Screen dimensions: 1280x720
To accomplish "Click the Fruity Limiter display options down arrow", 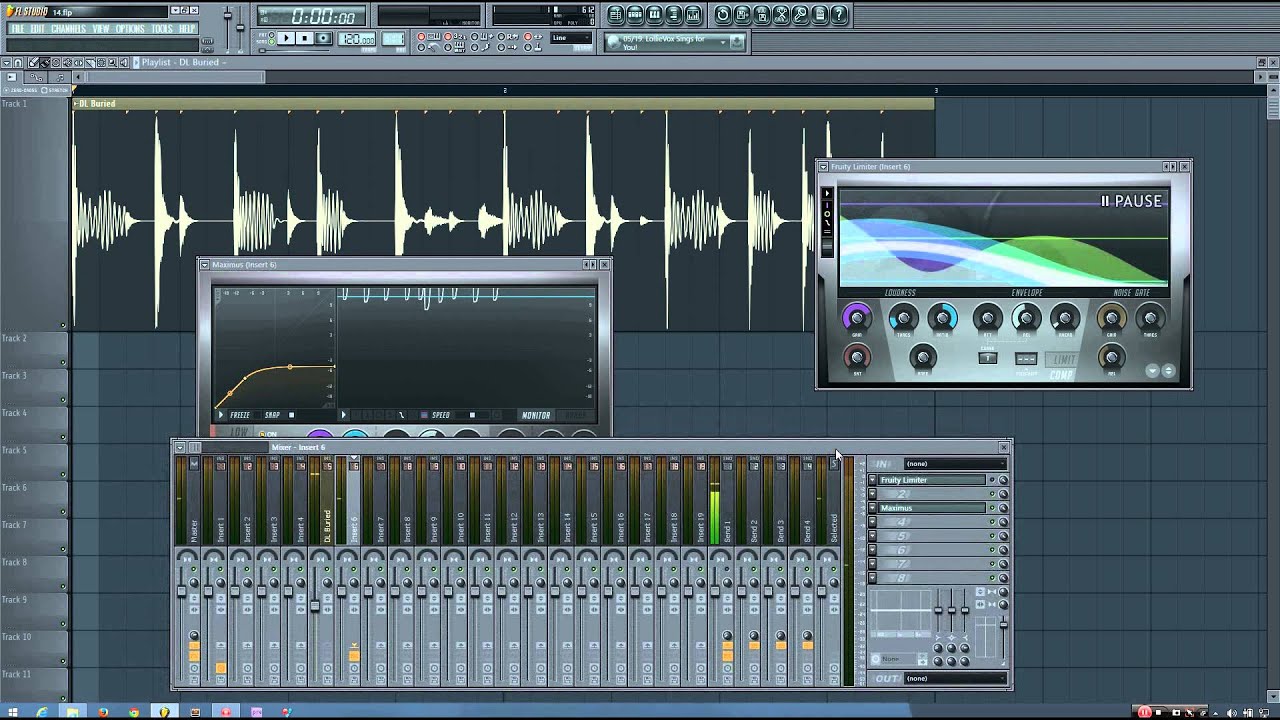I will tap(1152, 371).
